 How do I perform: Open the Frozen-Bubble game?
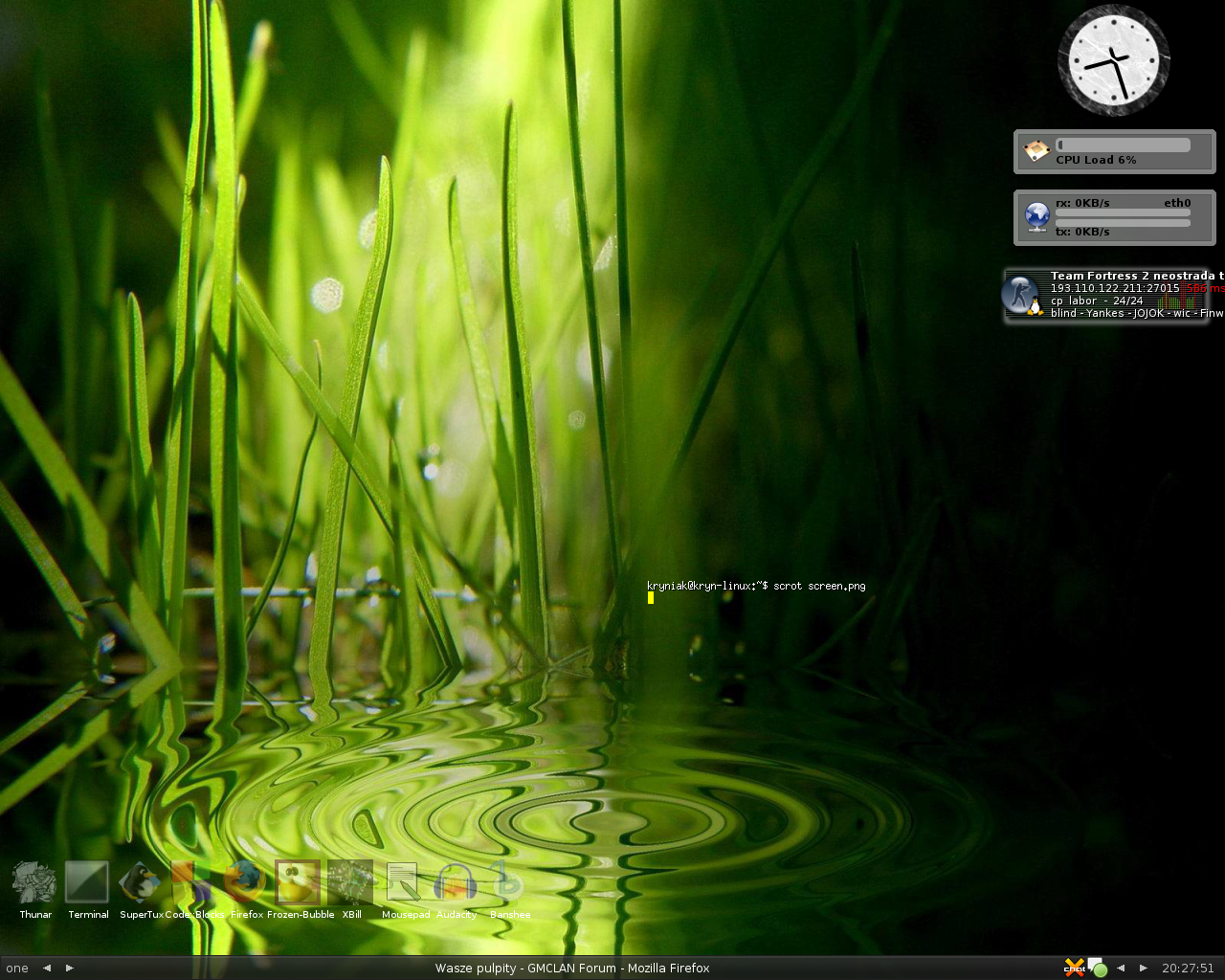click(x=298, y=882)
